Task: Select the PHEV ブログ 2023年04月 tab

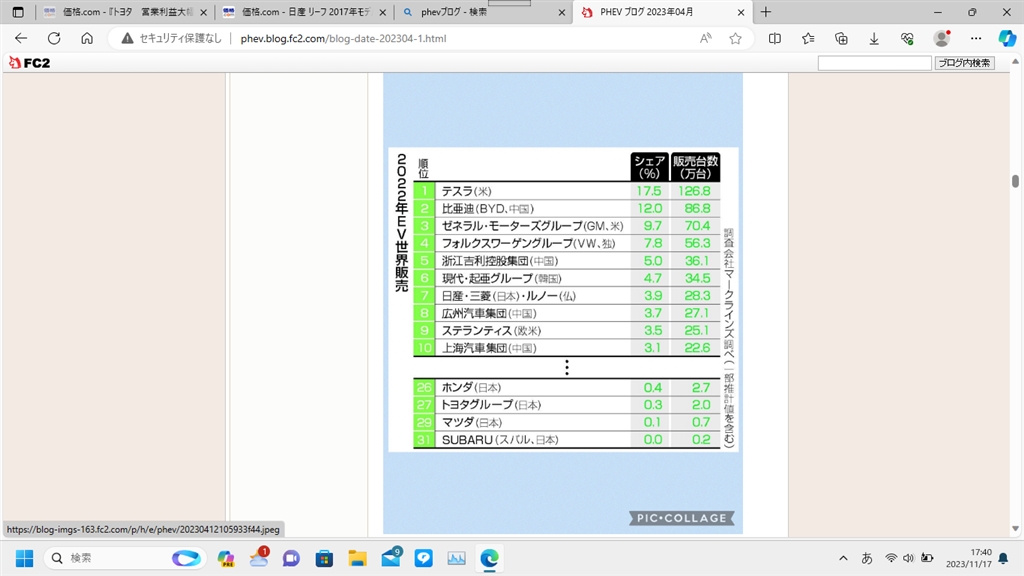Action: coord(662,12)
